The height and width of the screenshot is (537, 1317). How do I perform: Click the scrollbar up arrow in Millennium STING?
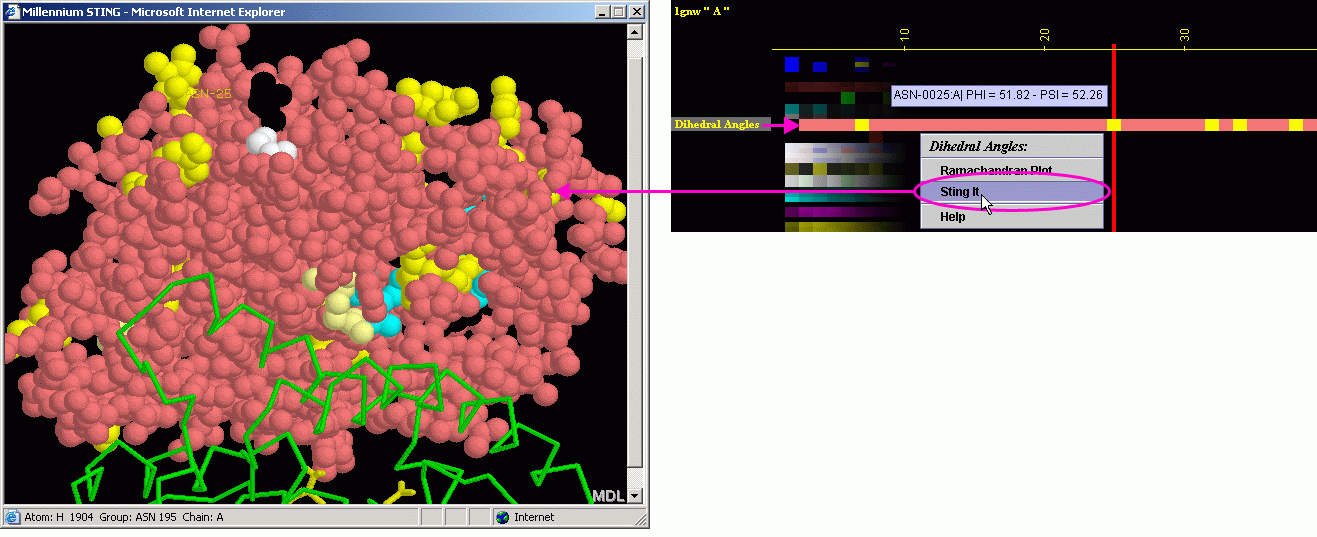coord(636,33)
